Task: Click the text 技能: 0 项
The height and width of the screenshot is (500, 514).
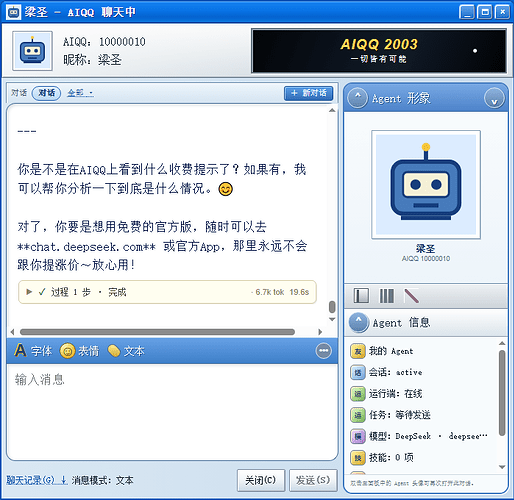Action: click(391, 458)
